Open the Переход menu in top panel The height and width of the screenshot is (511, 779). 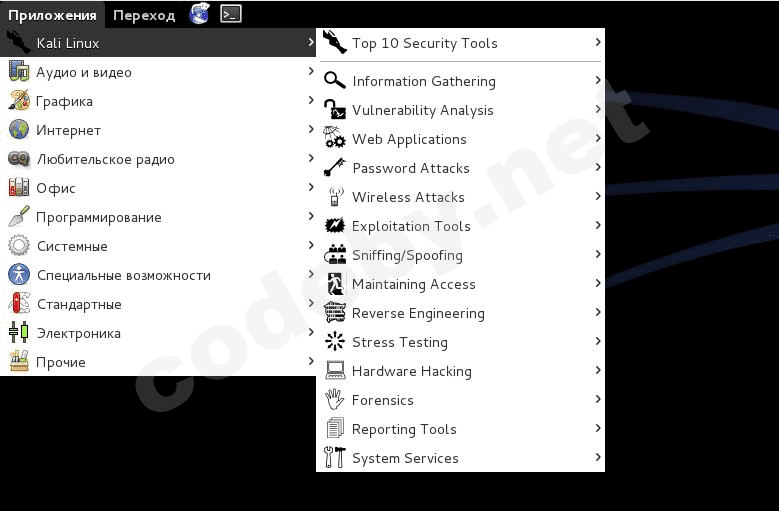[x=144, y=15]
